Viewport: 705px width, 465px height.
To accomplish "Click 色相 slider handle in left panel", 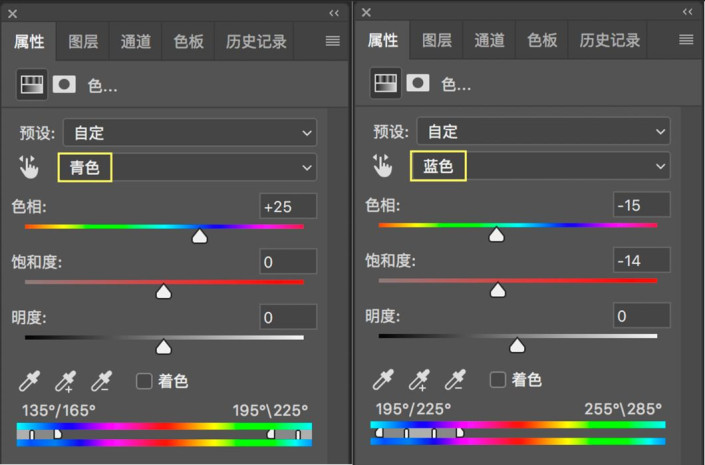I will (x=200, y=236).
